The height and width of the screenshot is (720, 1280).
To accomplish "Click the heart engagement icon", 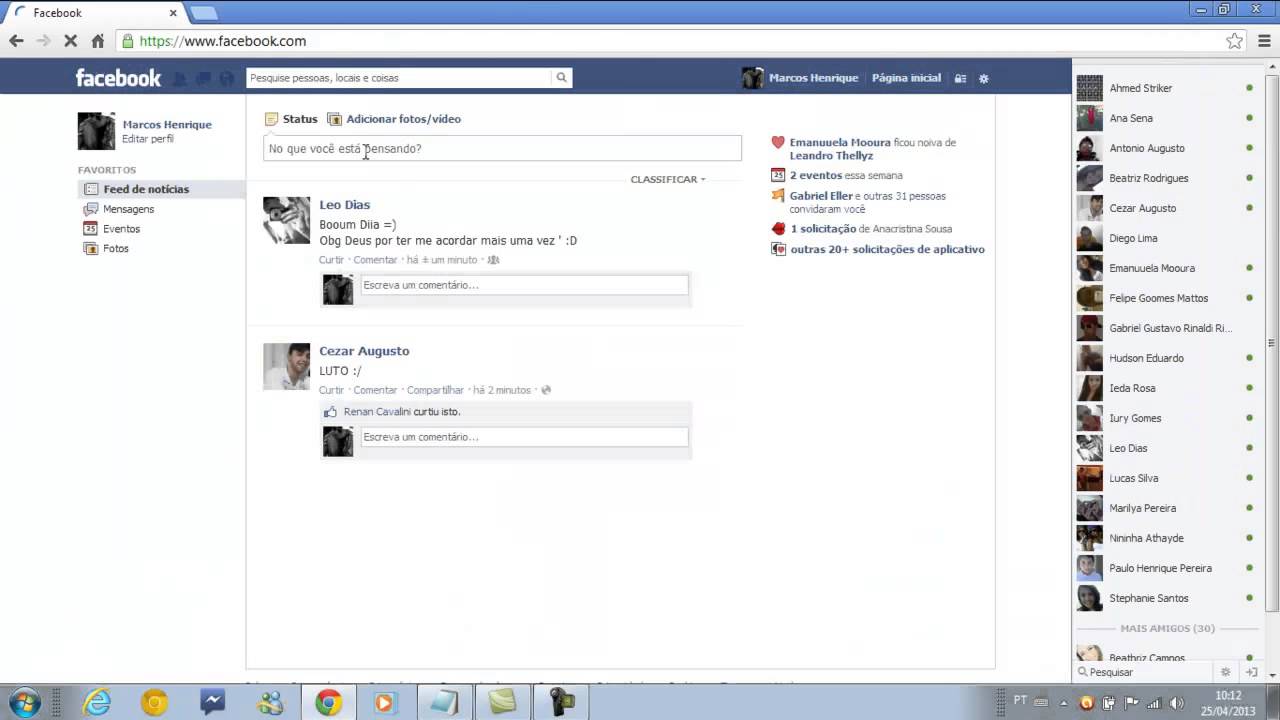I will tap(778, 143).
